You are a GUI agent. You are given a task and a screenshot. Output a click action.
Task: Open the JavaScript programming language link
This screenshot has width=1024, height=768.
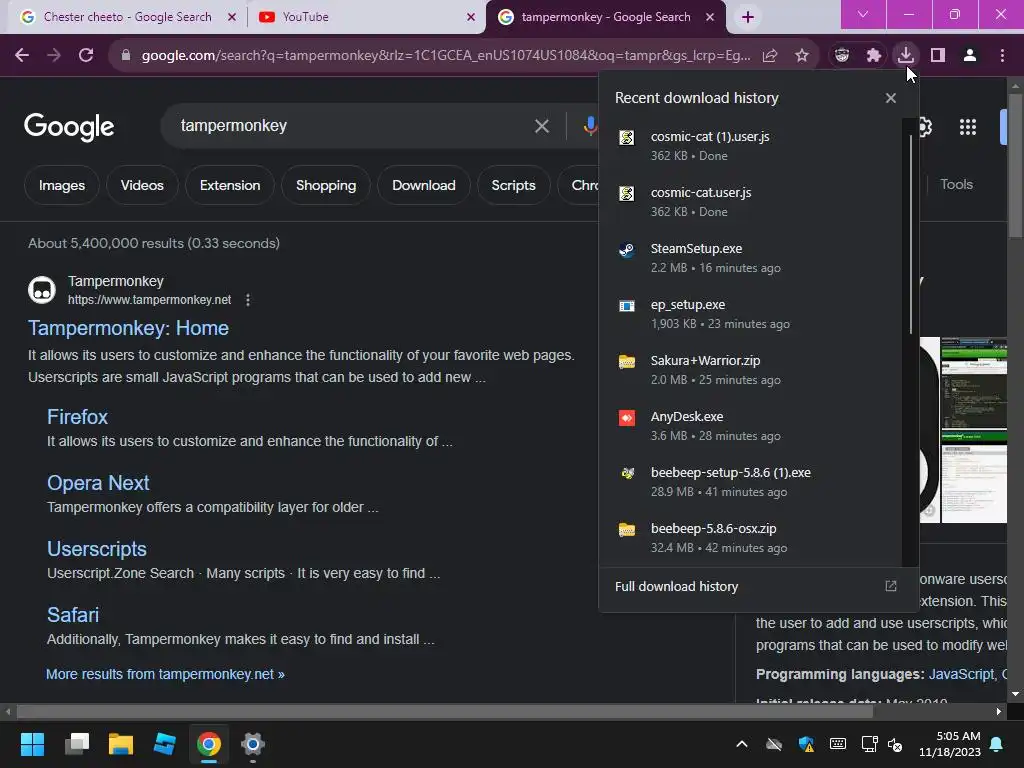pos(961,674)
